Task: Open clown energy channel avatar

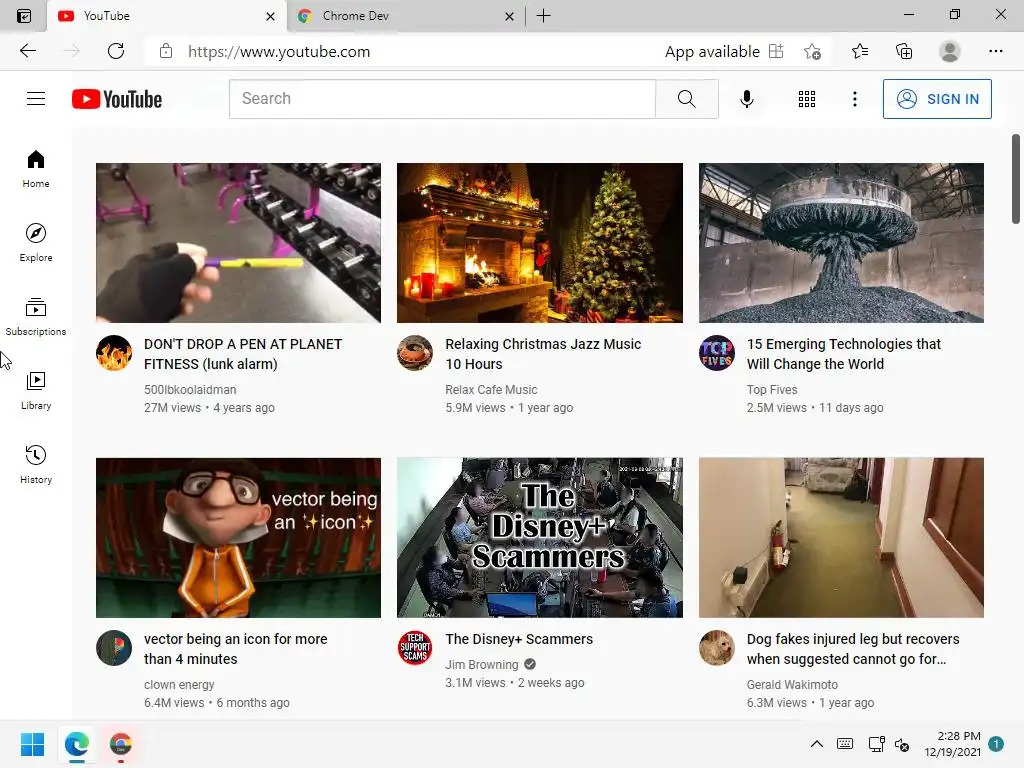Action: tap(114, 648)
